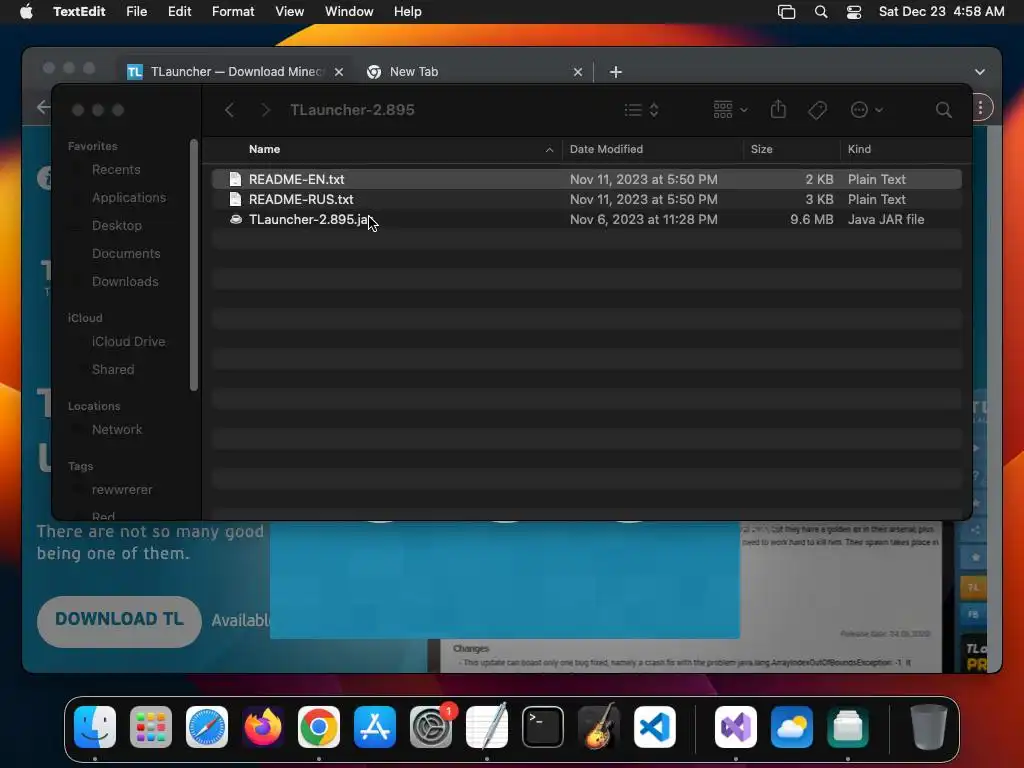
Task: Select the TLauncher-2.895.jar file icon
Action: click(236, 219)
